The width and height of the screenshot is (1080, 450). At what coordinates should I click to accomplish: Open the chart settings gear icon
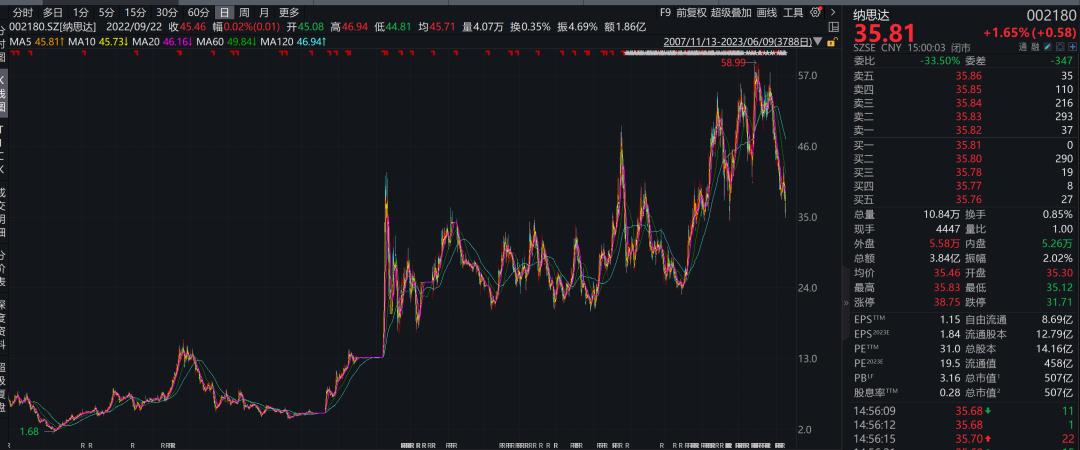point(816,12)
